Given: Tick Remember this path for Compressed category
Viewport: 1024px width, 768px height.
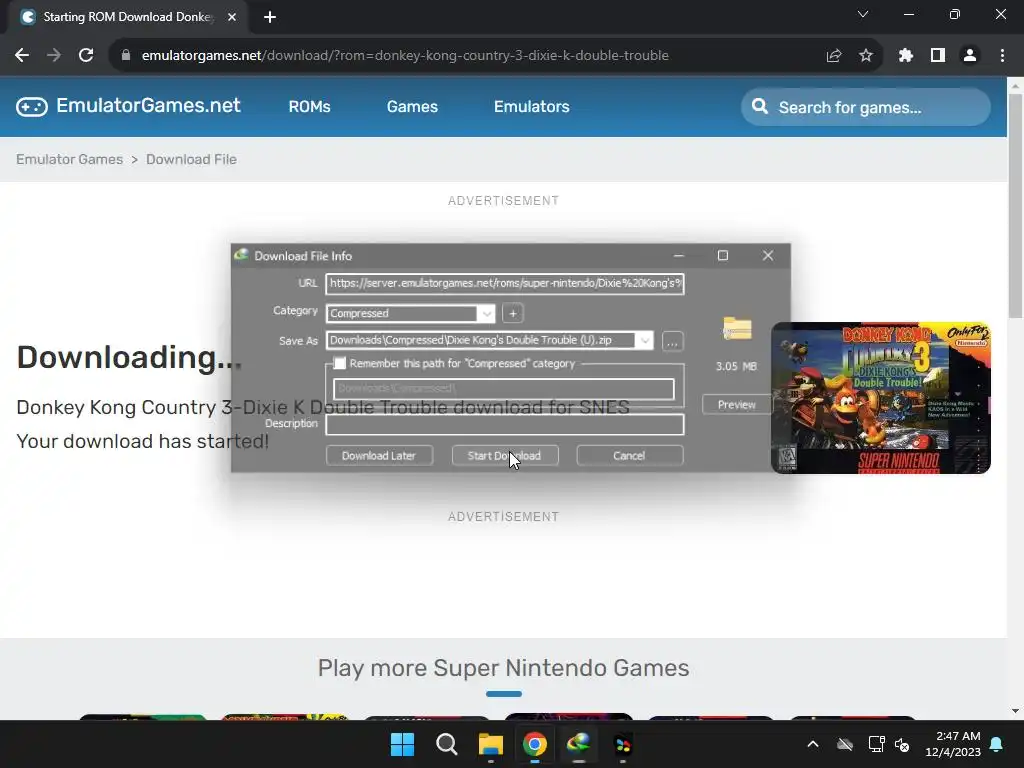Looking at the screenshot, I should (340, 363).
